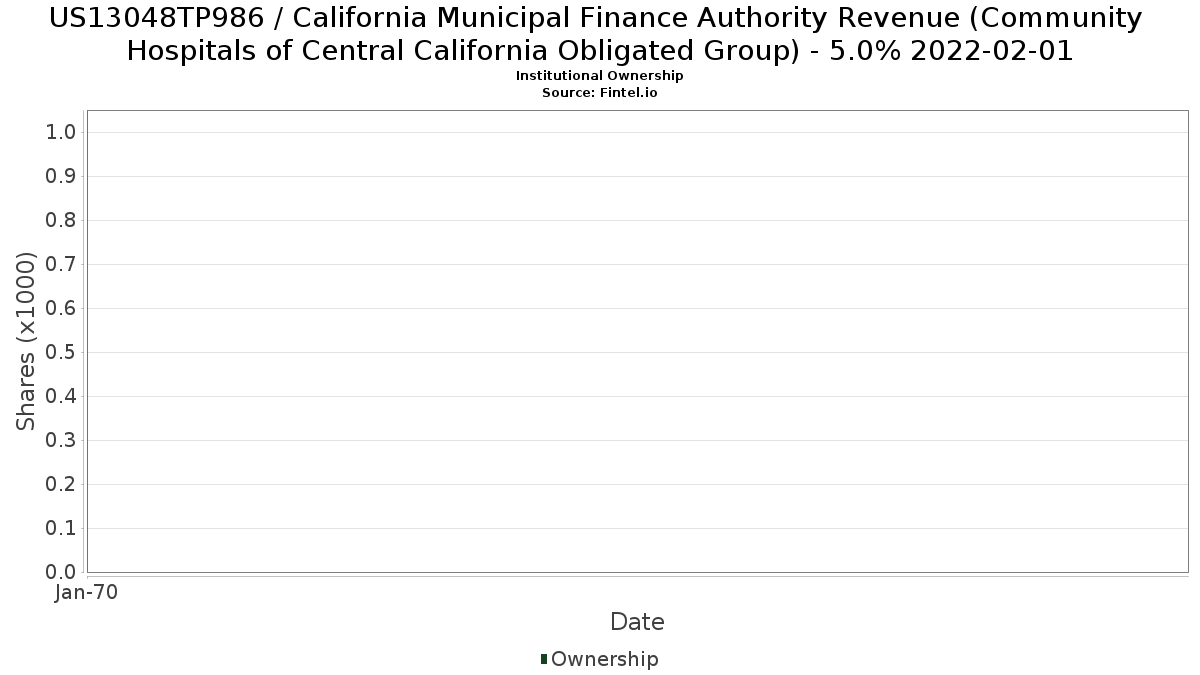Select the 0.2 y-axis tick label
This screenshot has height=675, width=1200.
(61, 485)
